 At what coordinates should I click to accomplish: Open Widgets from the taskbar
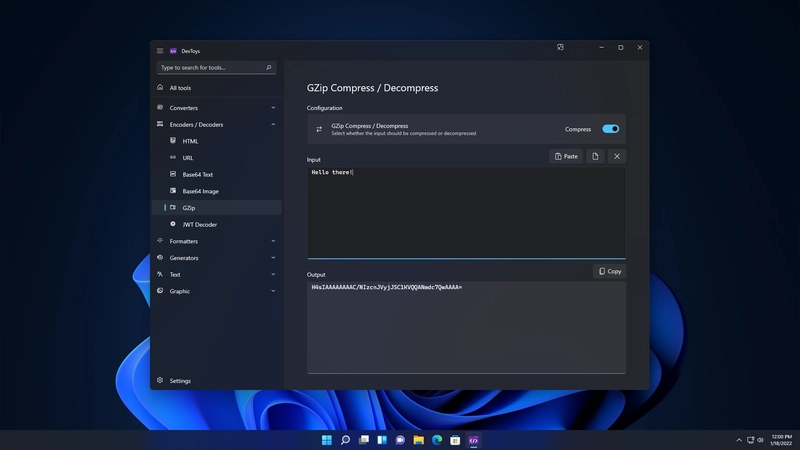382,440
